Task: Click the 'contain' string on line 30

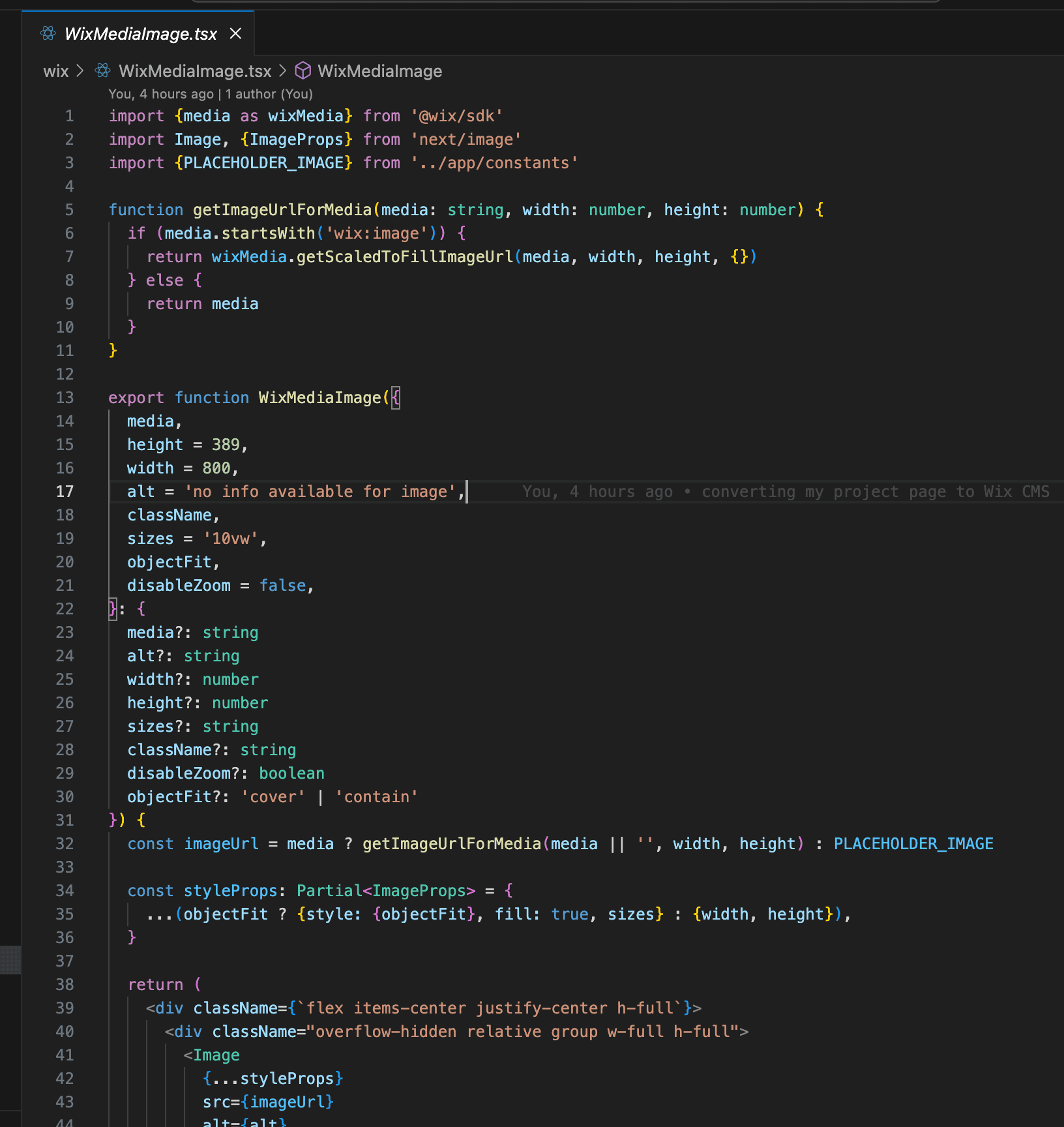Action: (376, 797)
